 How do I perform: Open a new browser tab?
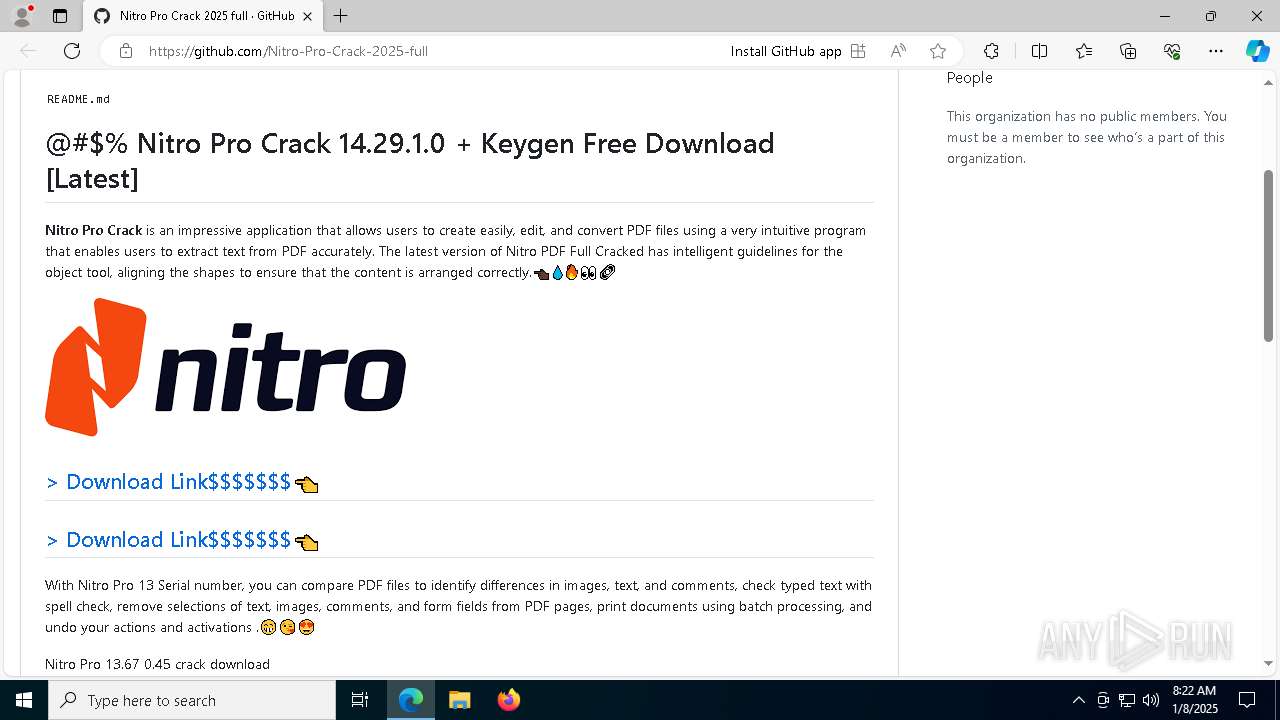coord(341,16)
